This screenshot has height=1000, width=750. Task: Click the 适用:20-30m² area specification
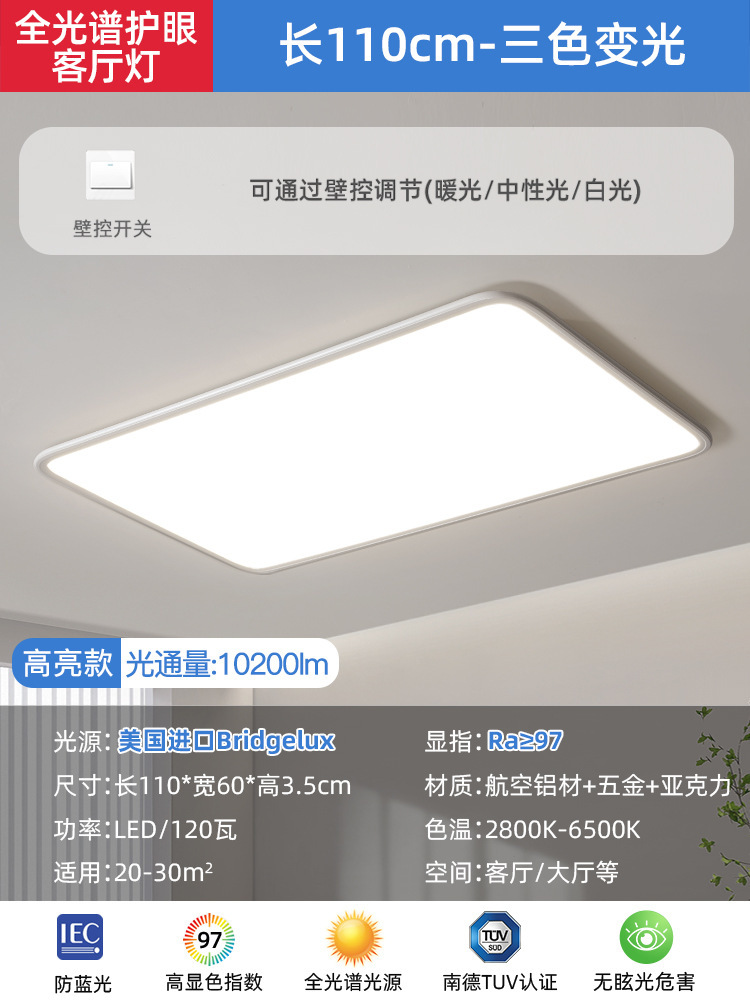133,872
